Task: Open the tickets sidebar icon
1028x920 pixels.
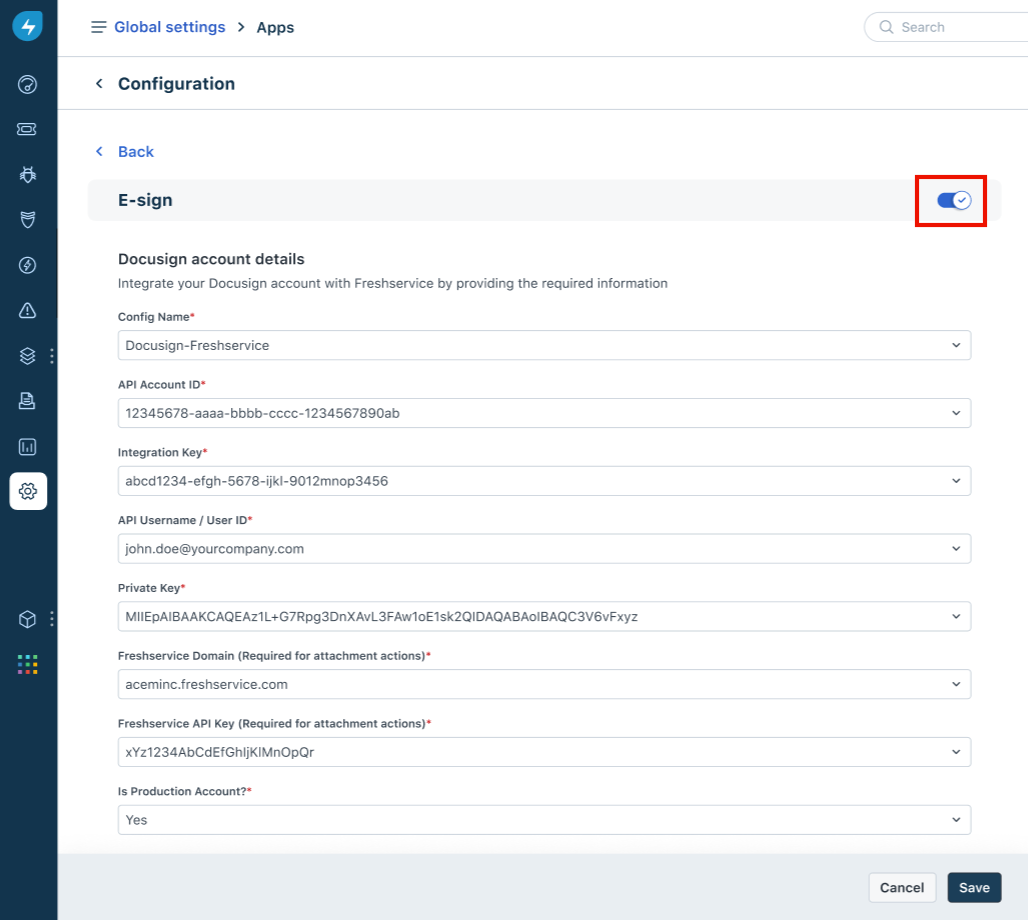Action: tap(28, 129)
